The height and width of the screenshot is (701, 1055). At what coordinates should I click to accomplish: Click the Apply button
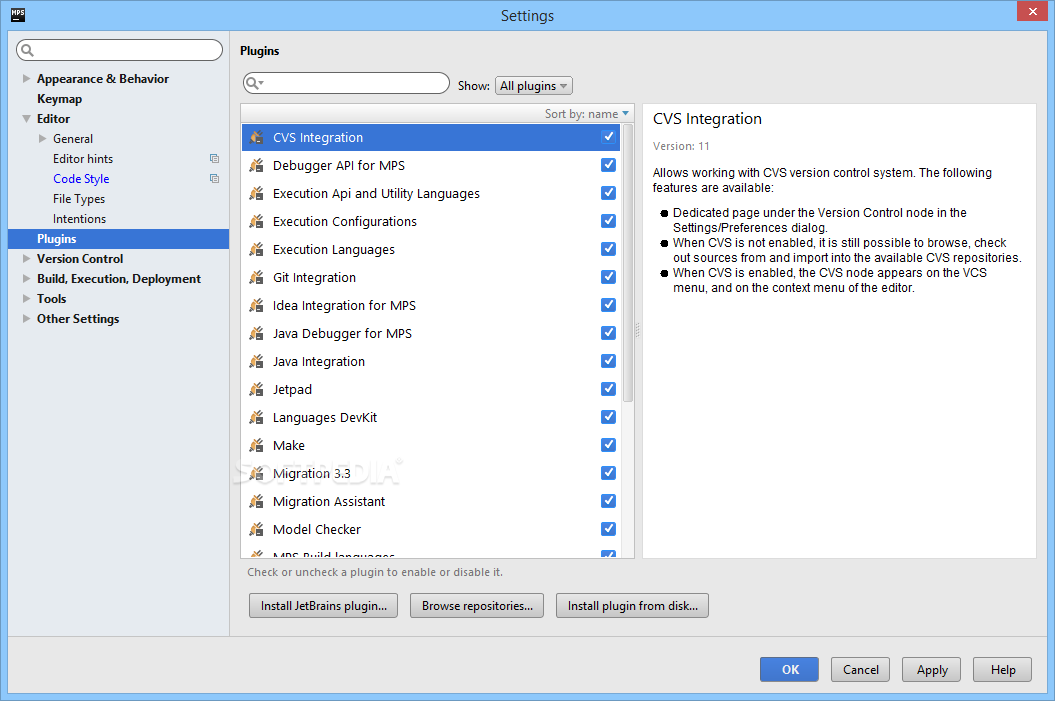click(x=932, y=669)
